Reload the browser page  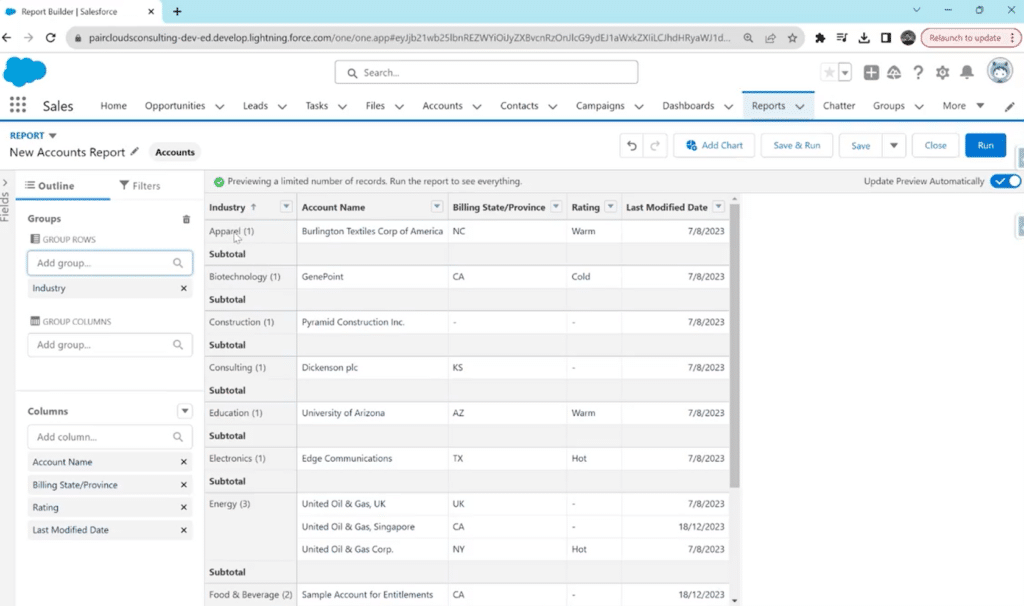[x=50, y=38]
